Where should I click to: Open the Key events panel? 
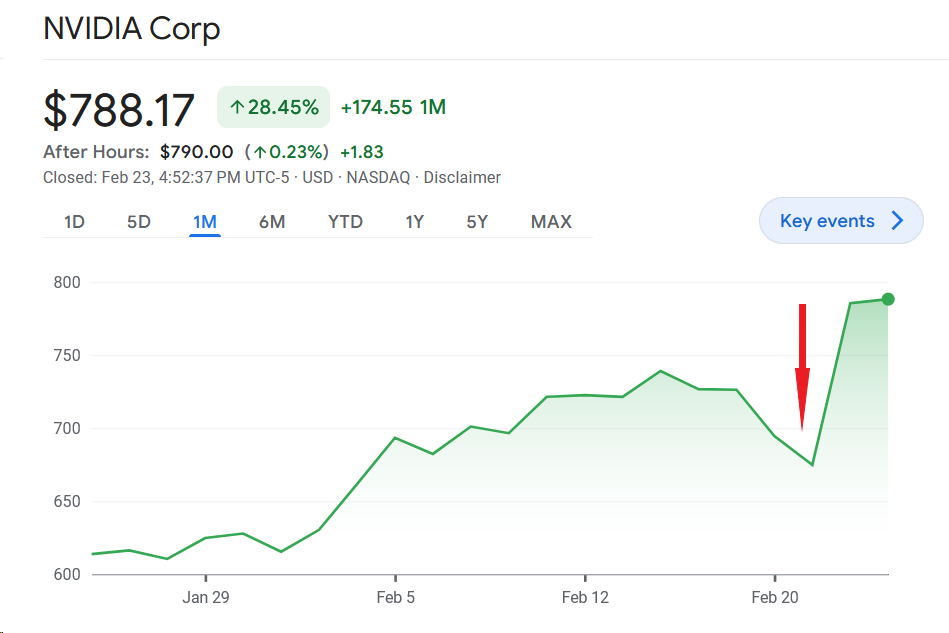click(x=827, y=221)
